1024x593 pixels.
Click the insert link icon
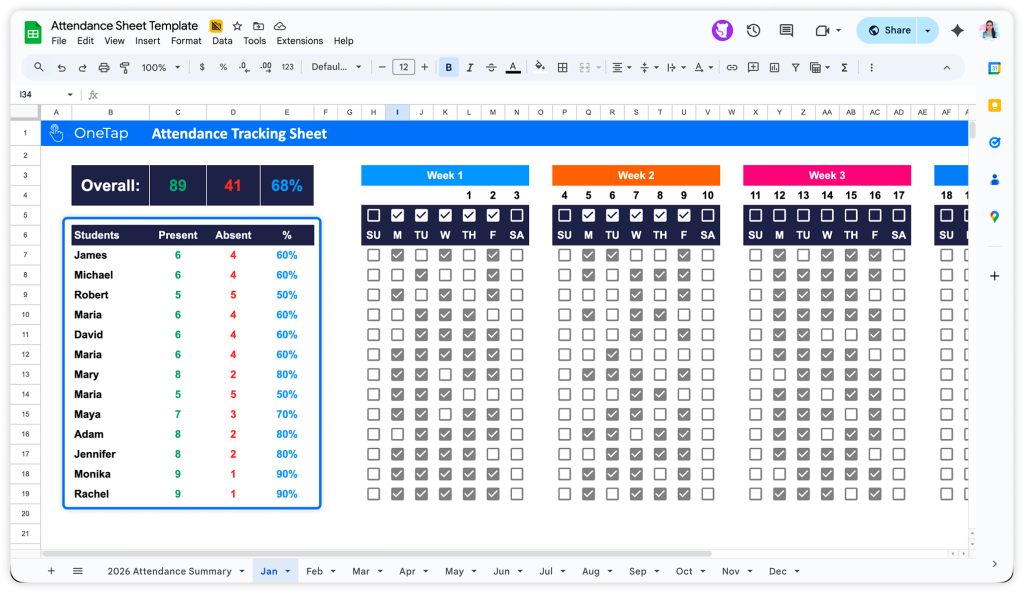coord(732,67)
